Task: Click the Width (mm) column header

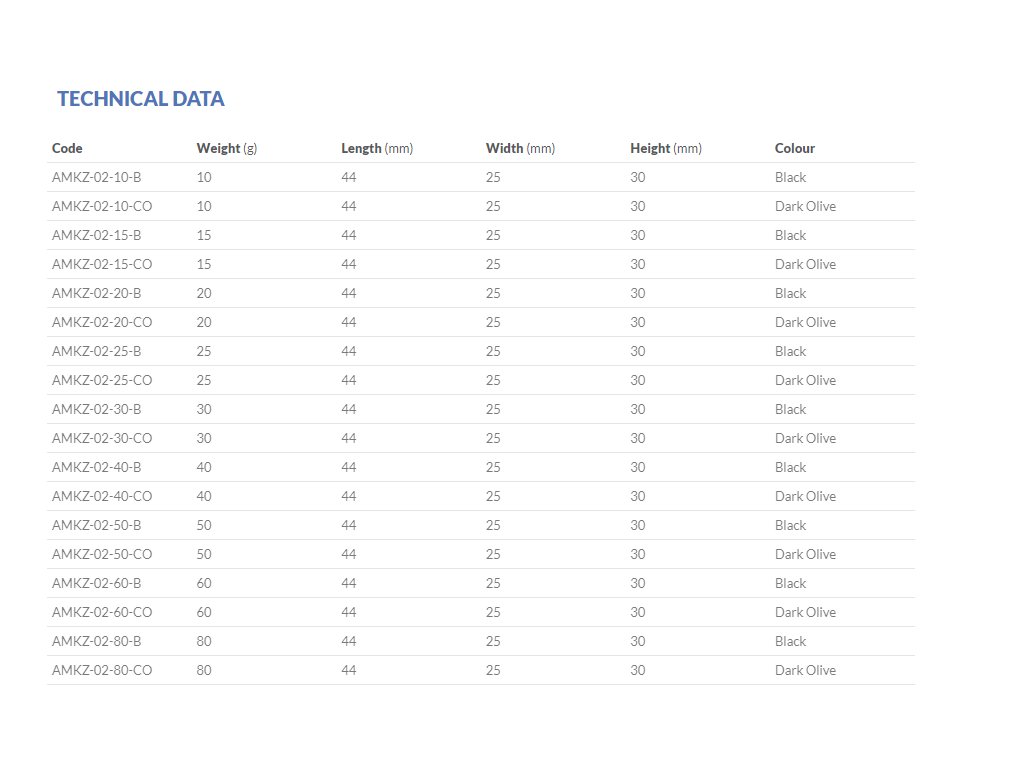Action: pyautogui.click(x=520, y=148)
